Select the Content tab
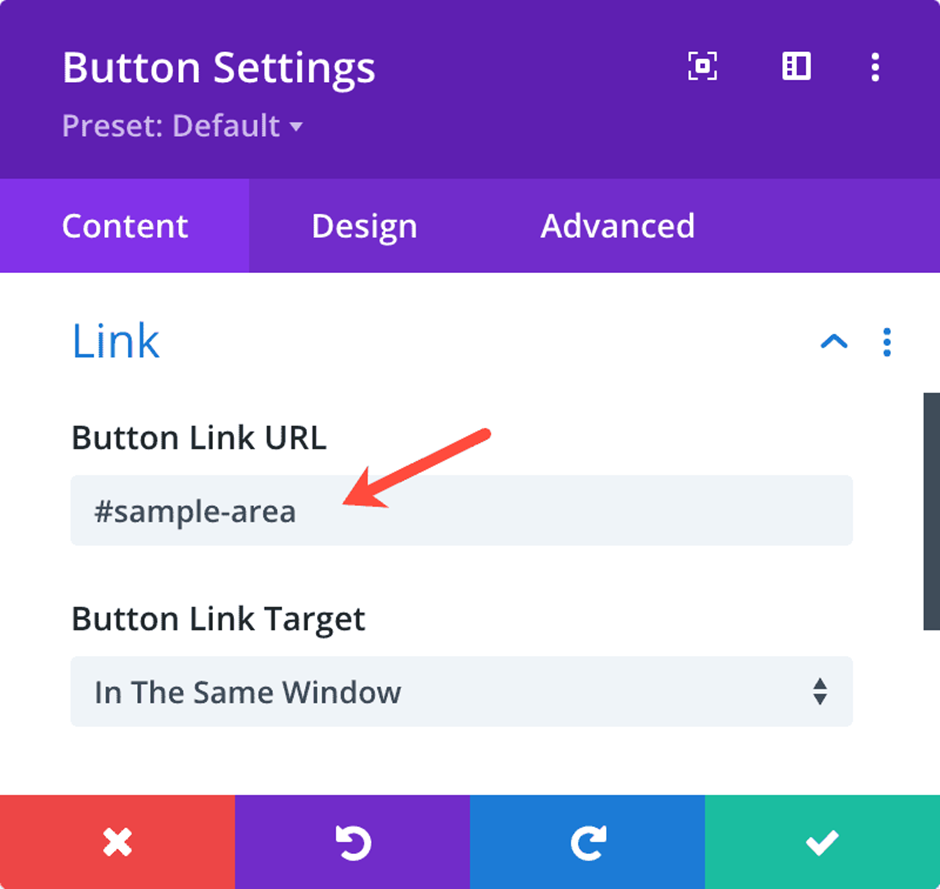Viewport: 940px width, 889px height. (x=125, y=226)
